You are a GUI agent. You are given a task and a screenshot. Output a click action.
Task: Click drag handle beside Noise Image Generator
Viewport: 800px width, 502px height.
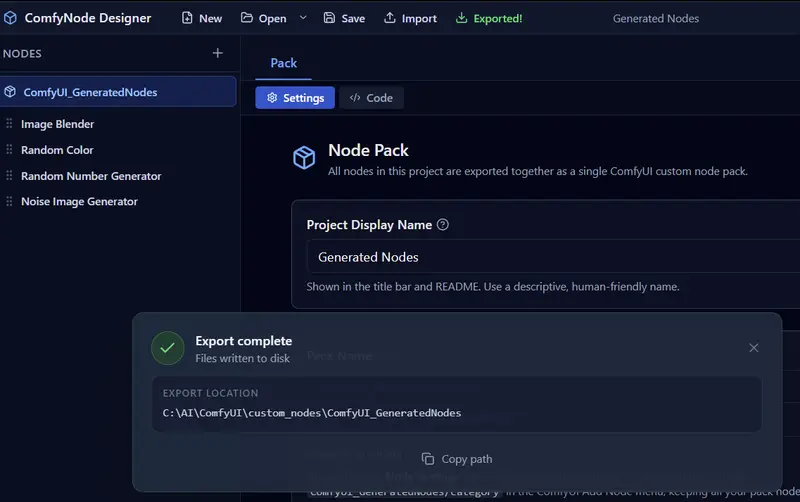9,201
